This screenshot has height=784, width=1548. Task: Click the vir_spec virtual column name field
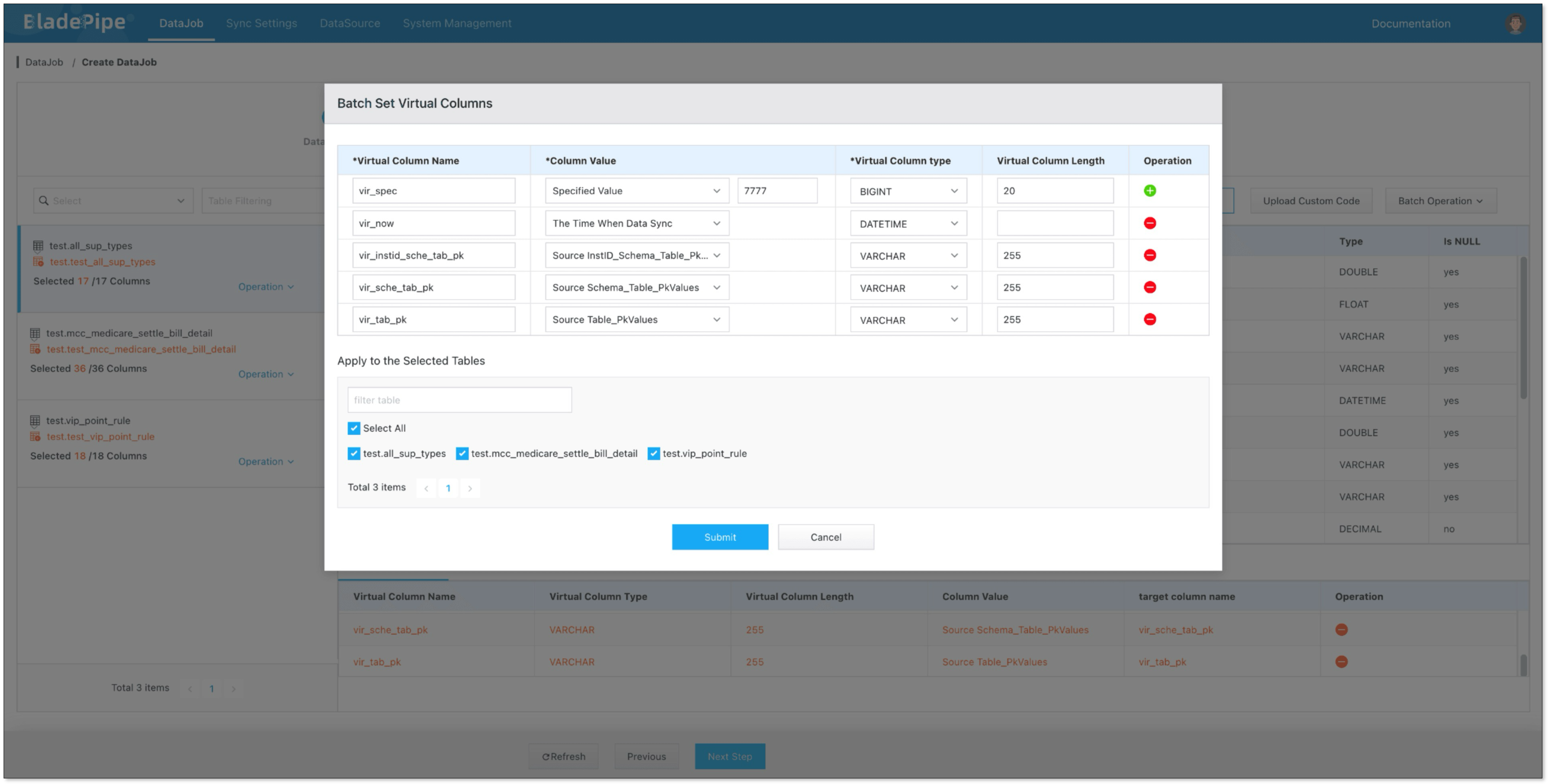433,190
